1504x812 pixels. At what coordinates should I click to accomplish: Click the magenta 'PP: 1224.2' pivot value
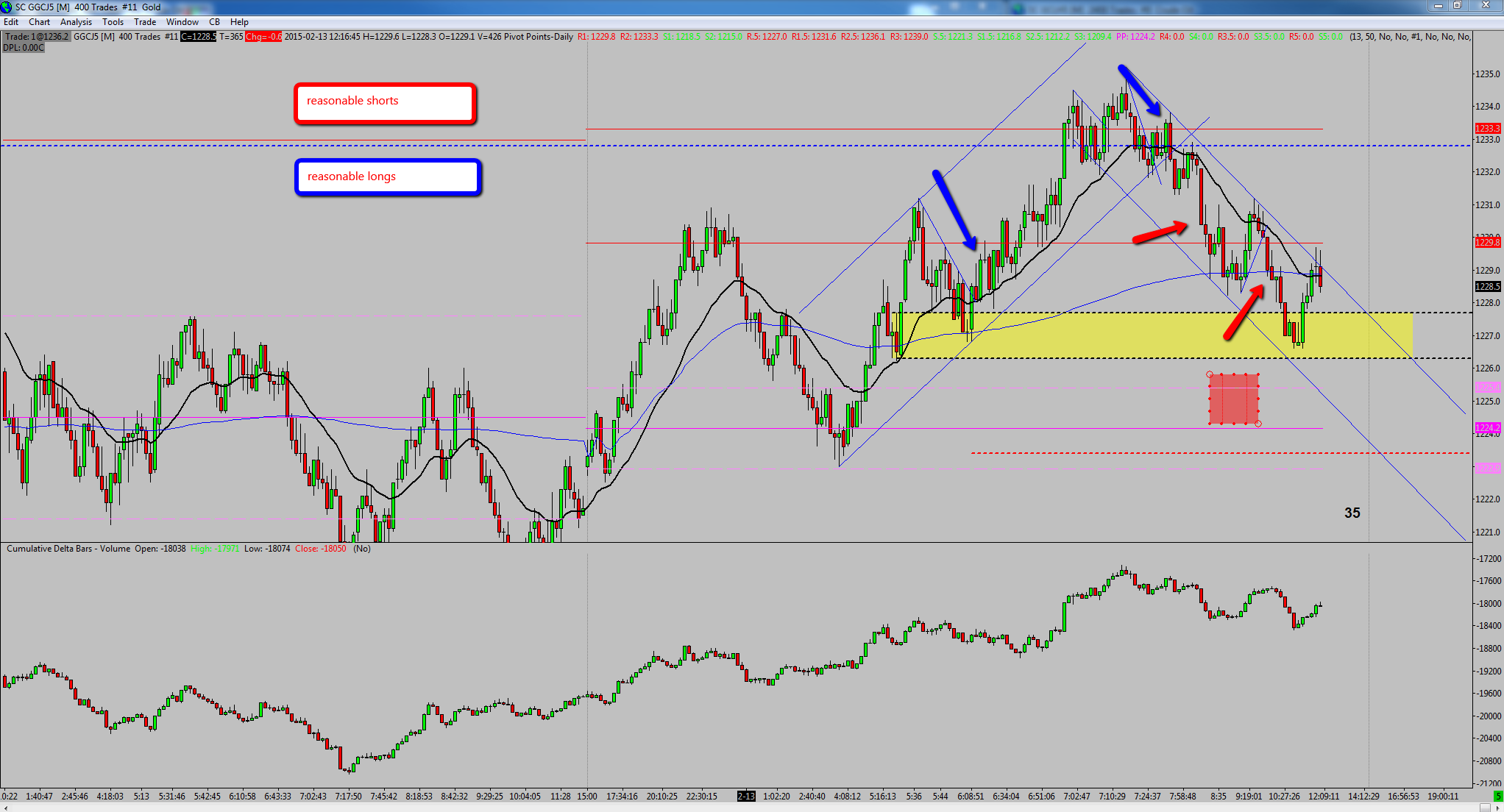coord(1135,37)
